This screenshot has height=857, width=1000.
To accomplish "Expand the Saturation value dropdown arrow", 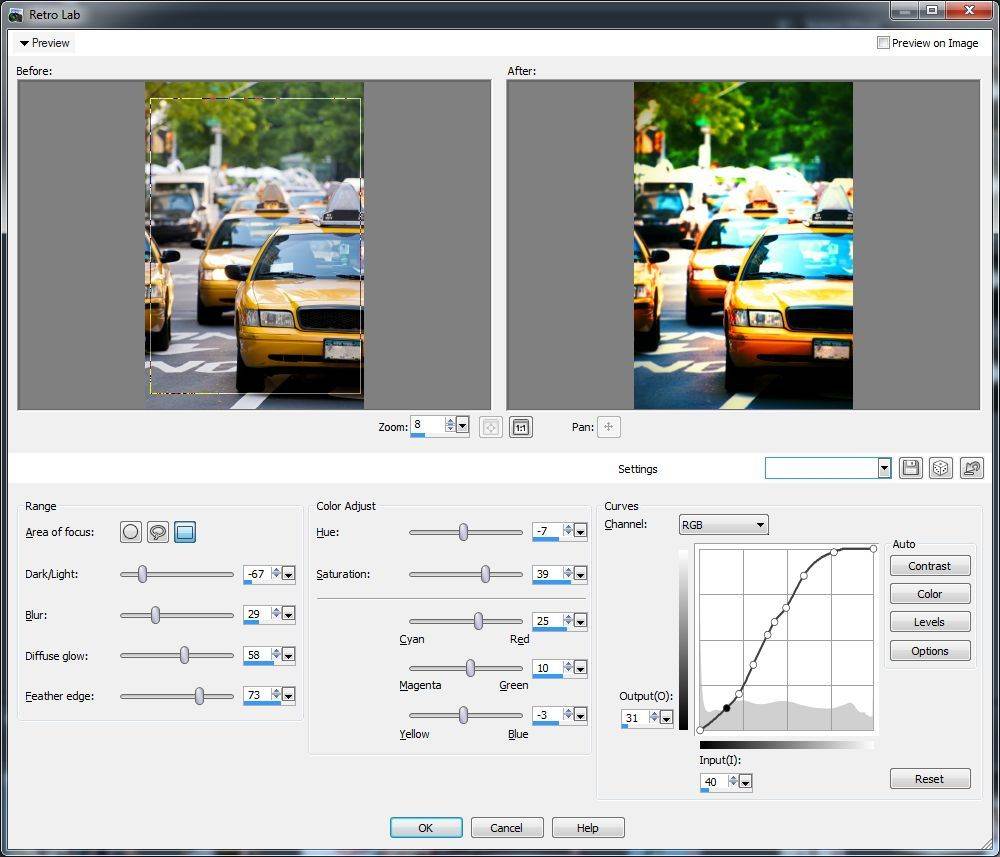I will coord(580,574).
